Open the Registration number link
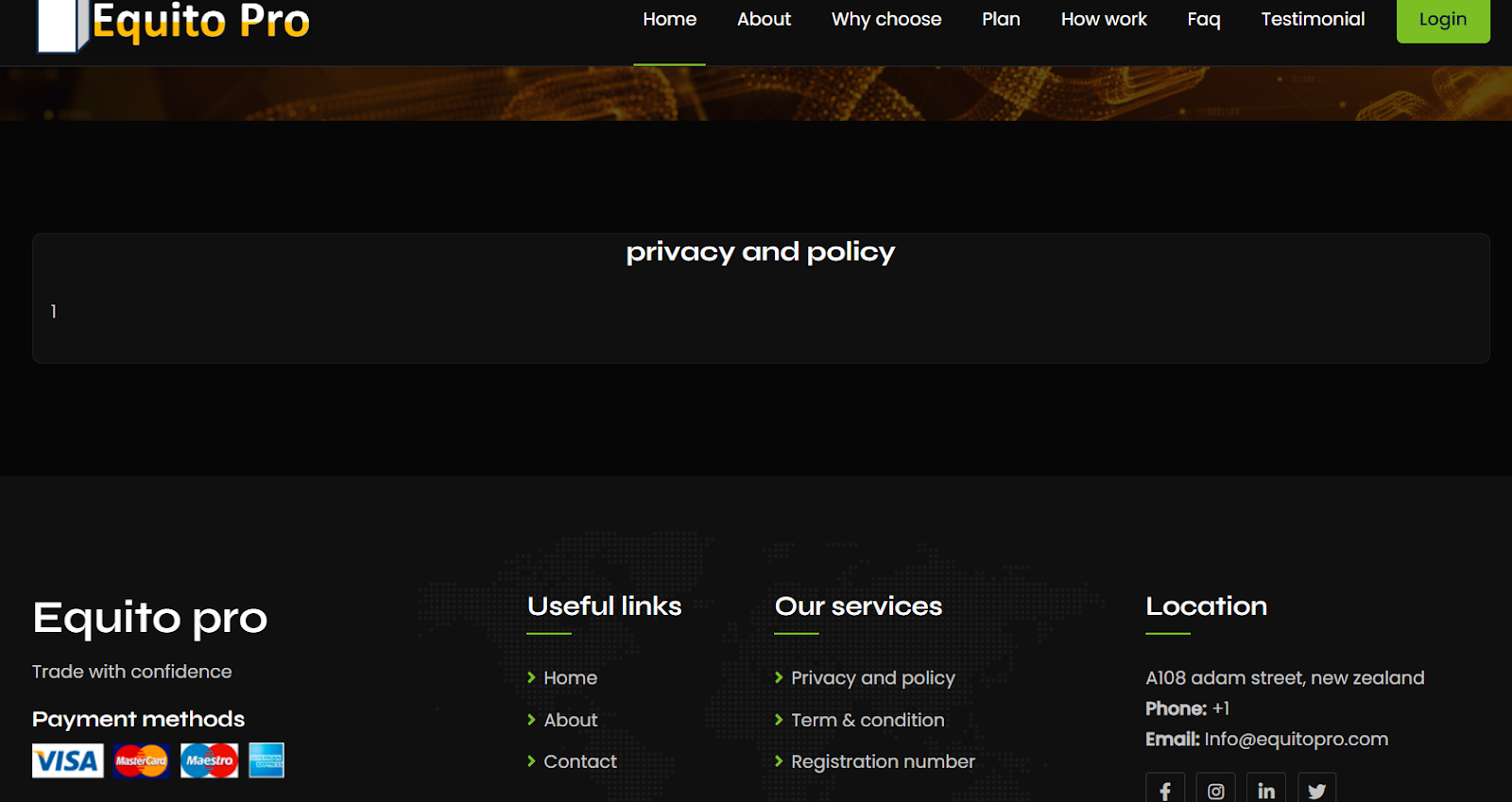 883,761
